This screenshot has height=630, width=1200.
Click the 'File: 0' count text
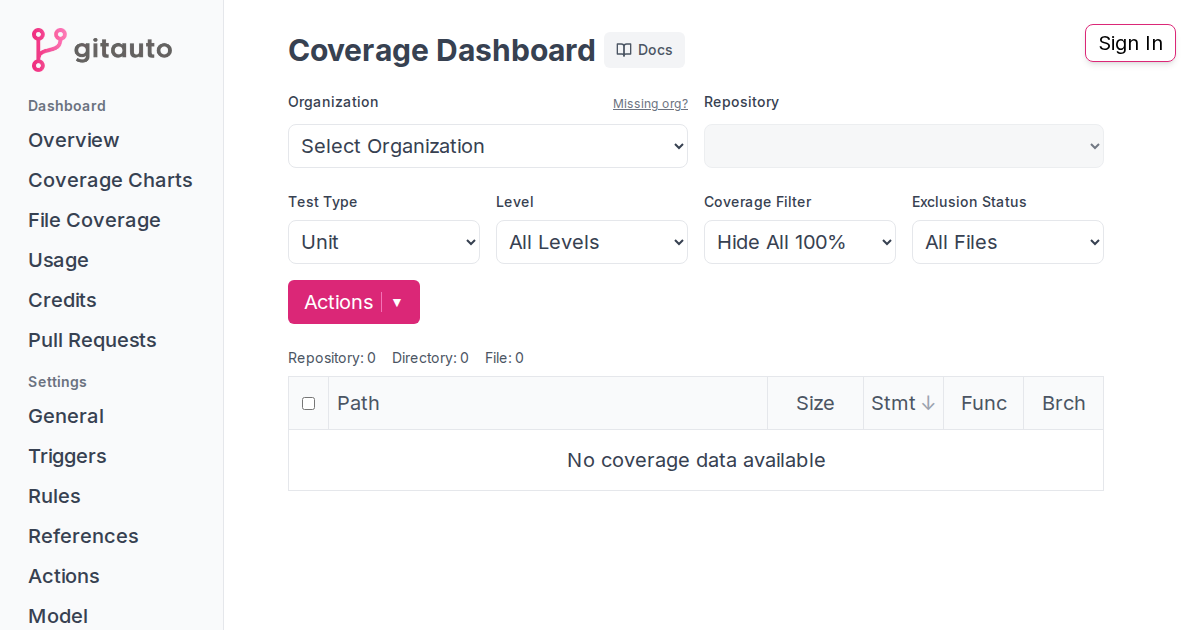pyautogui.click(x=504, y=358)
